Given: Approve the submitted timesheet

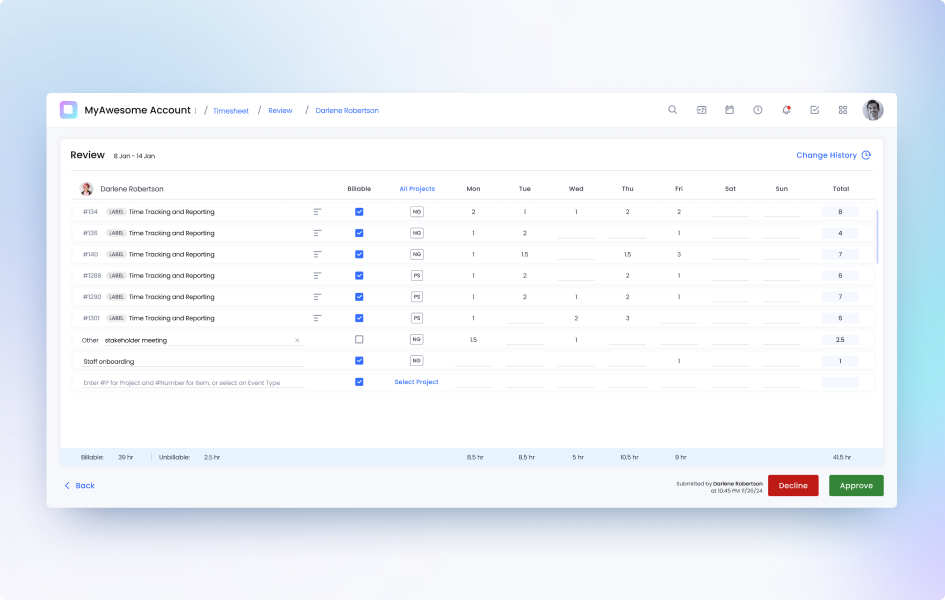Looking at the screenshot, I should [856, 486].
